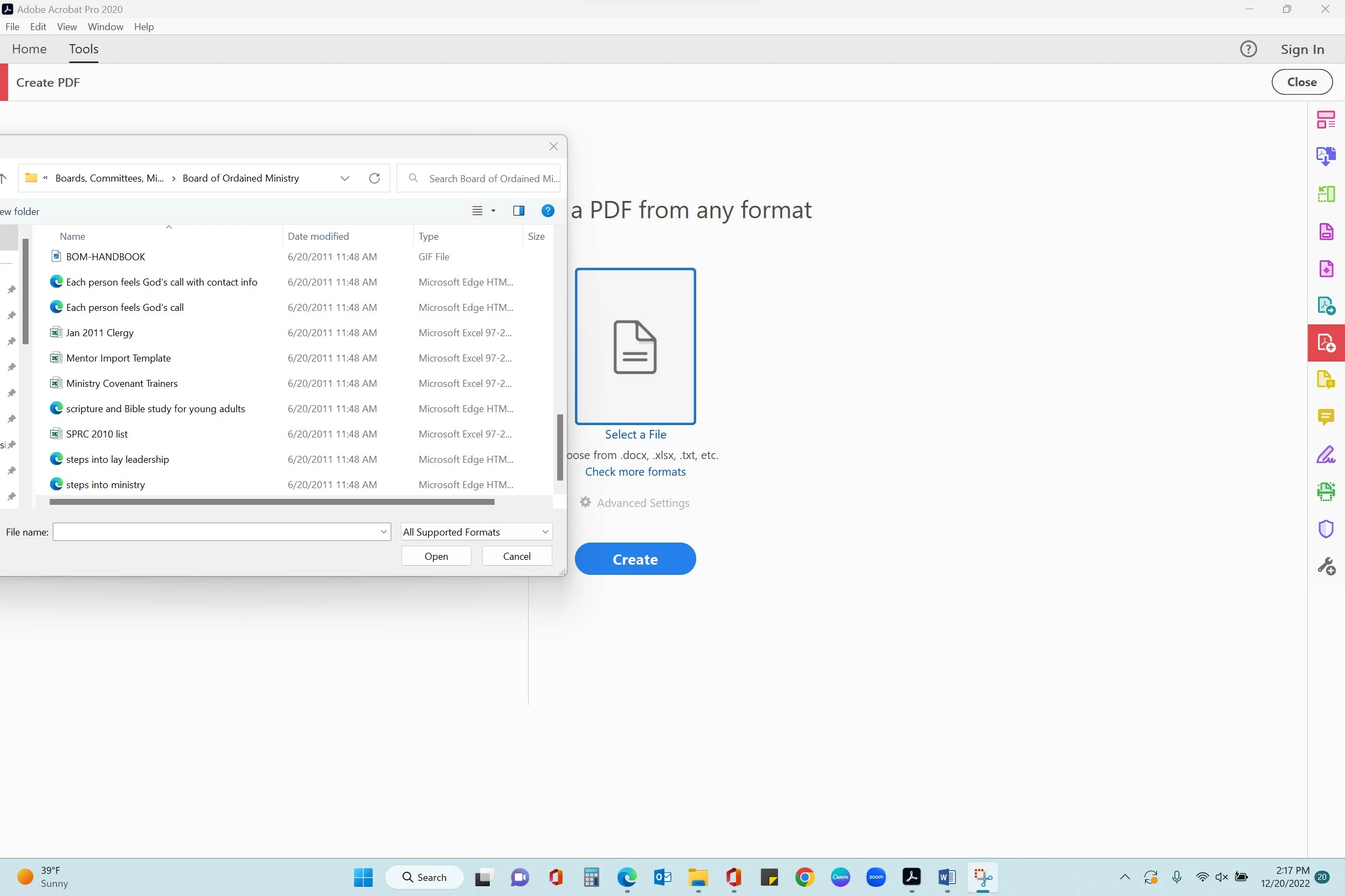The image size is (1345, 896).
Task: Open the Organize Pages tool icon
Action: (x=1325, y=194)
